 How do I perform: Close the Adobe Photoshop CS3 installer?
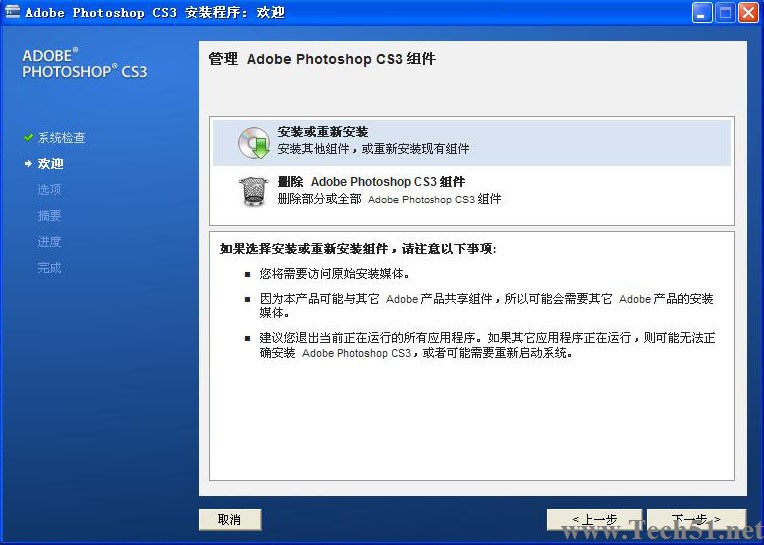click(748, 13)
